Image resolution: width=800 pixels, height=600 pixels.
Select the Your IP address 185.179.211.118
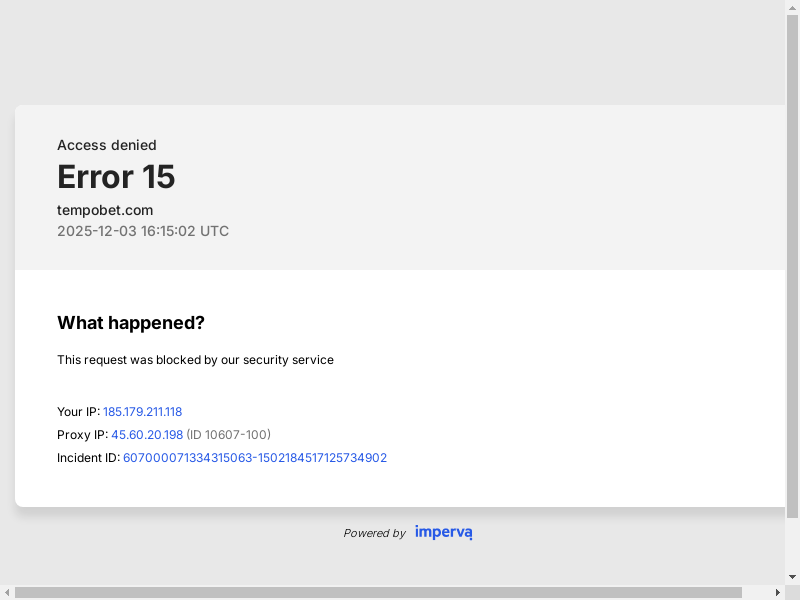142,412
